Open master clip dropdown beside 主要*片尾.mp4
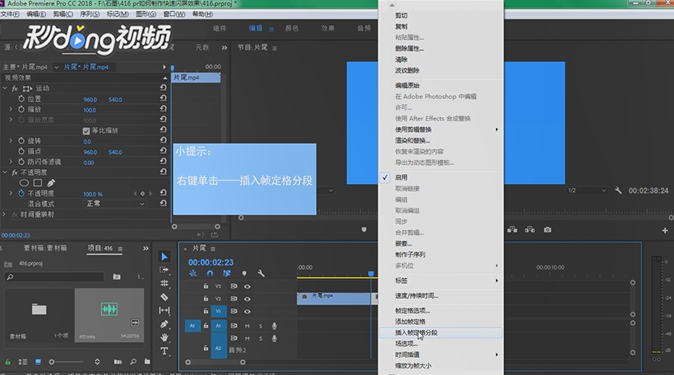 pos(56,67)
